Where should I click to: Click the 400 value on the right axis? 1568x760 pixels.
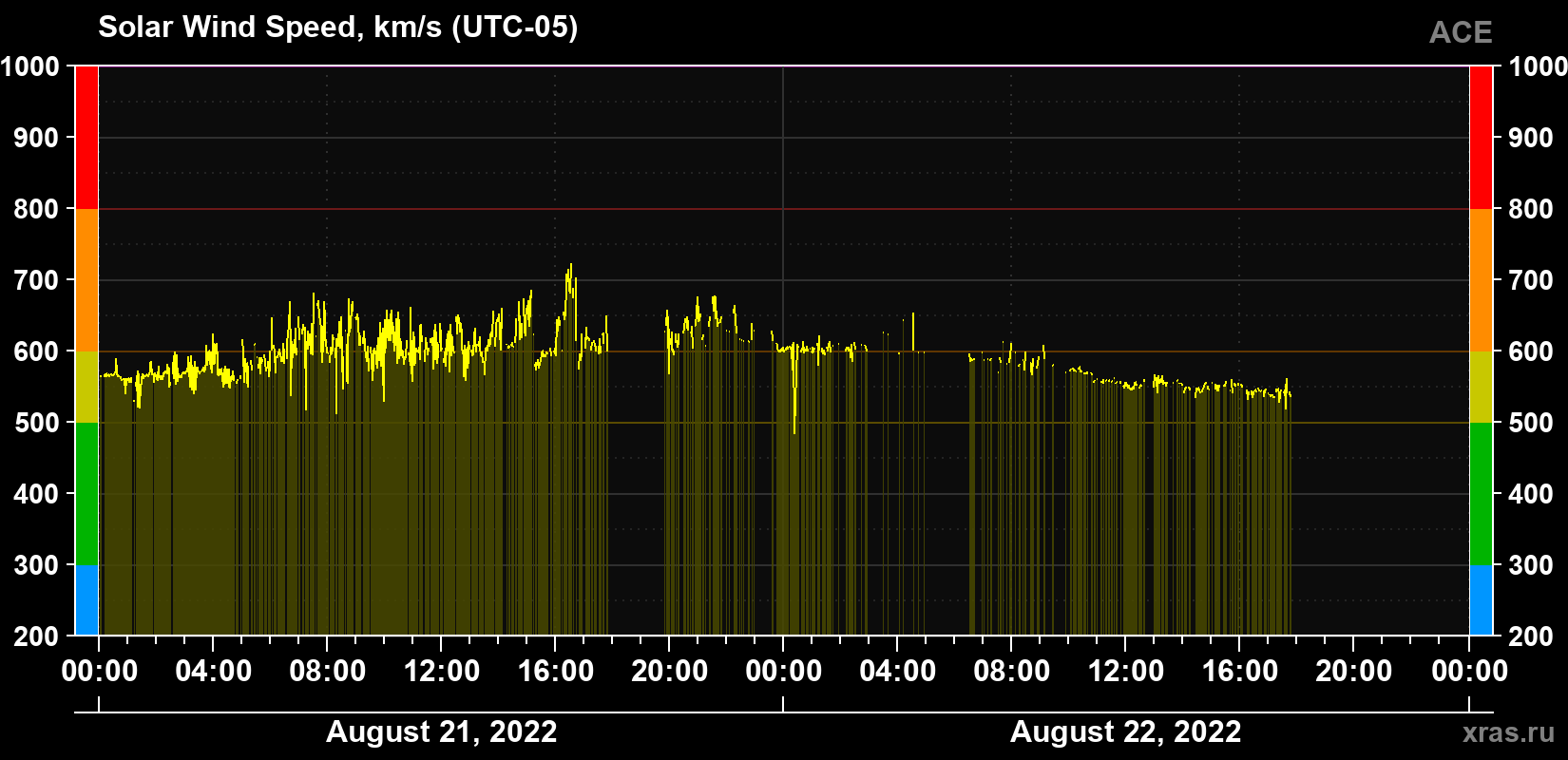coord(1531,494)
